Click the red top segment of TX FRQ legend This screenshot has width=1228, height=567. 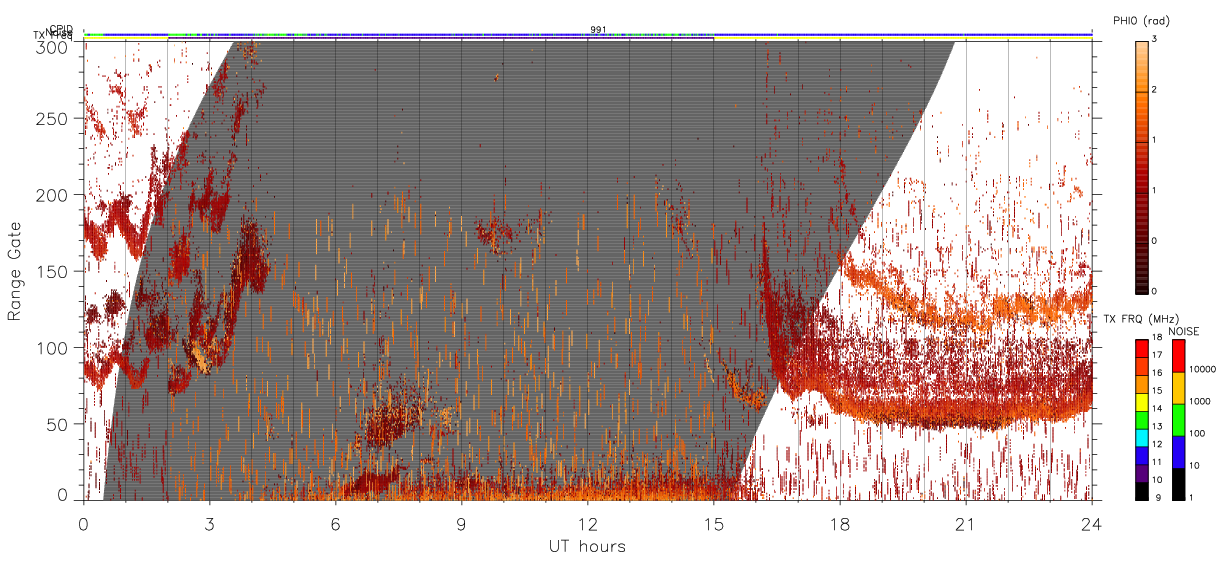coord(1141,347)
